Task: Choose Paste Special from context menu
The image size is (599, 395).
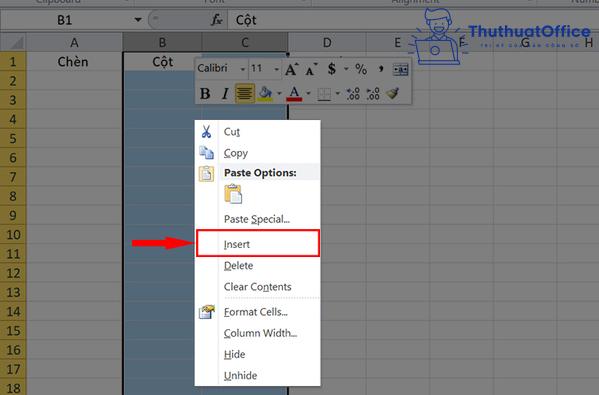Action: click(x=257, y=219)
